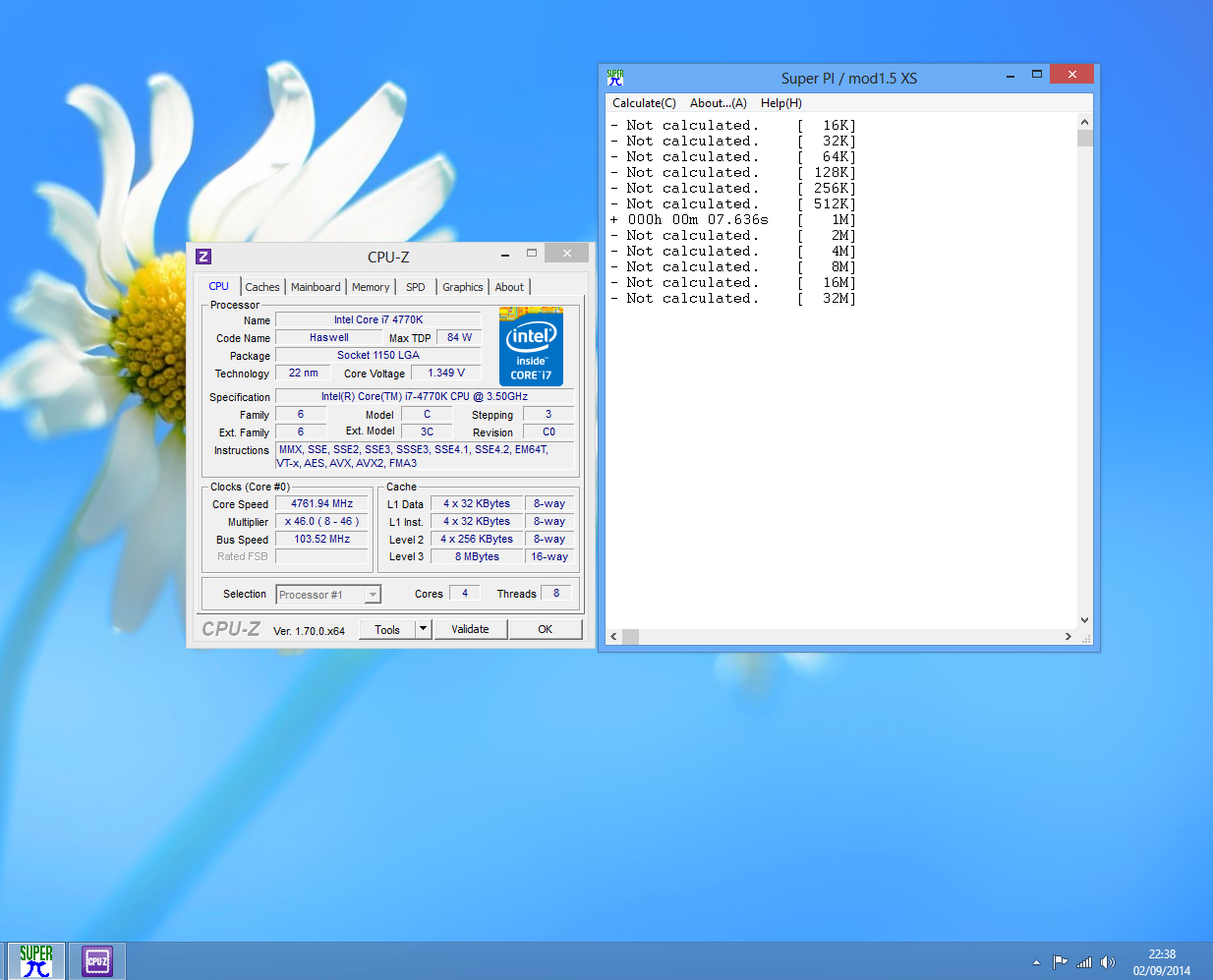Expand the Tools dropdown arrow in CPU-Z
Viewport: 1213px width, 980px height.
[424, 629]
